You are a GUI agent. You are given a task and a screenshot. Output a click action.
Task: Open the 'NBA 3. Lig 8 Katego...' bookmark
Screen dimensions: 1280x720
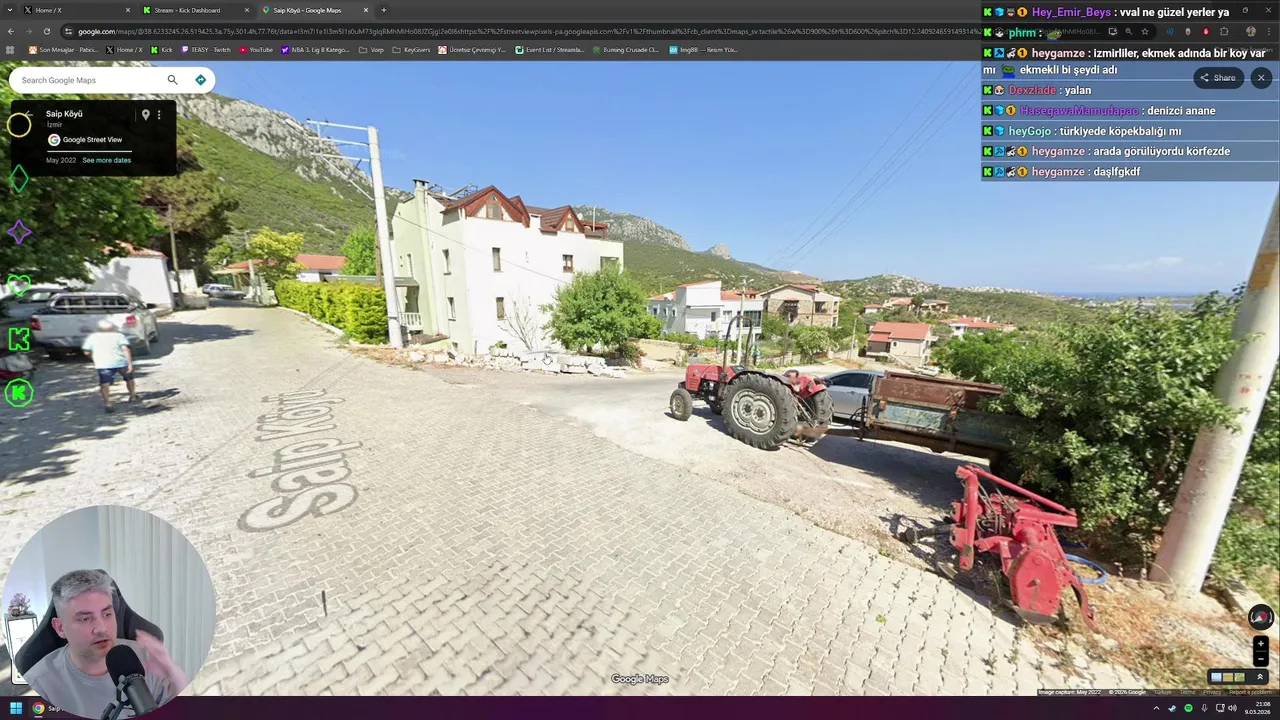coord(316,49)
